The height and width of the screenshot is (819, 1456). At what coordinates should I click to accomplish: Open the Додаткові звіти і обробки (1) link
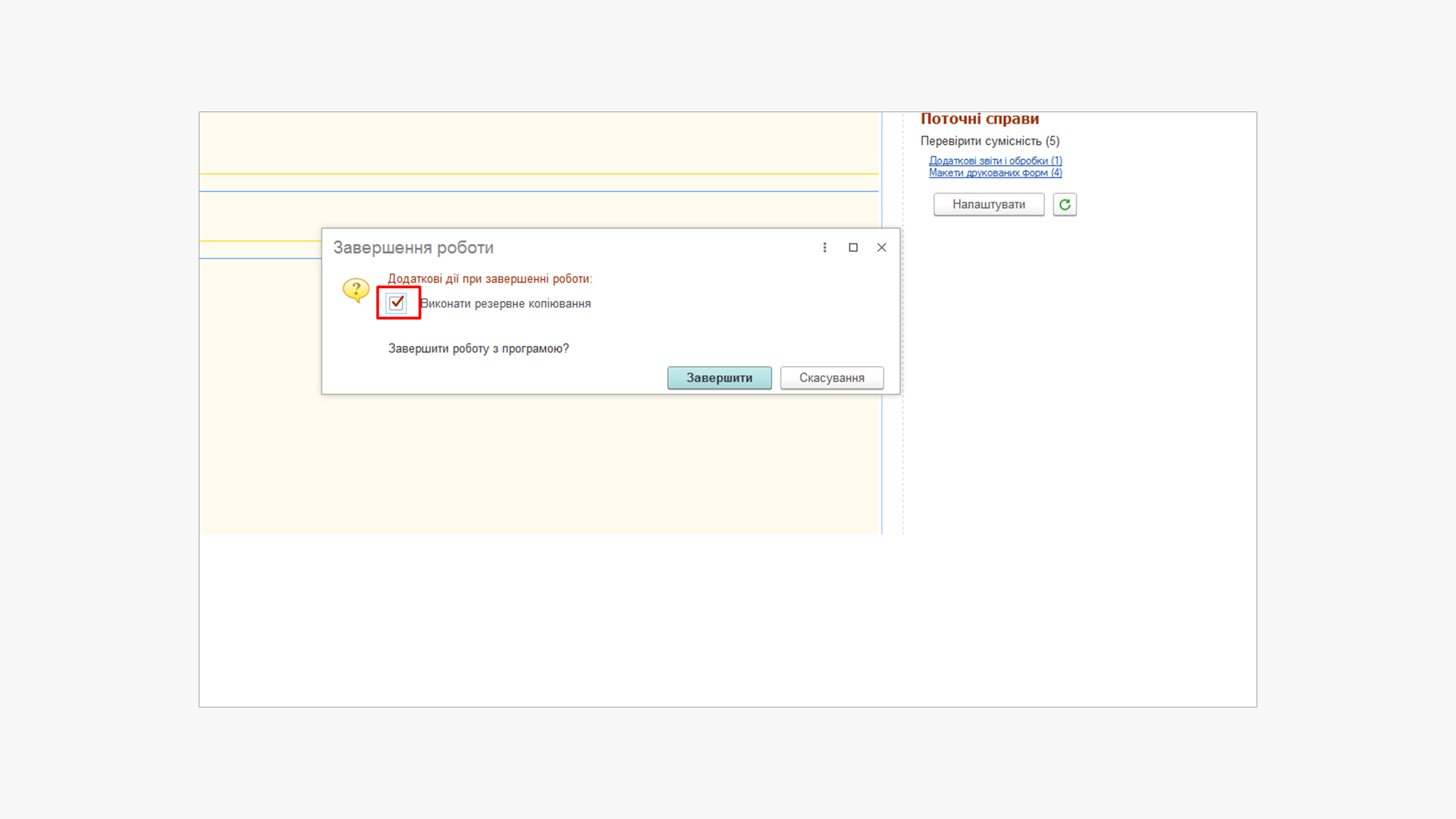point(995,161)
